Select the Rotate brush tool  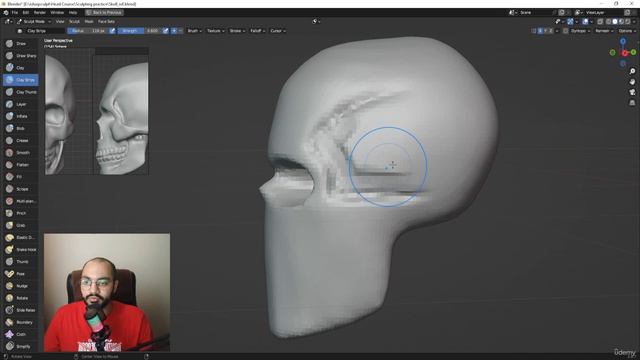[x=20, y=298]
